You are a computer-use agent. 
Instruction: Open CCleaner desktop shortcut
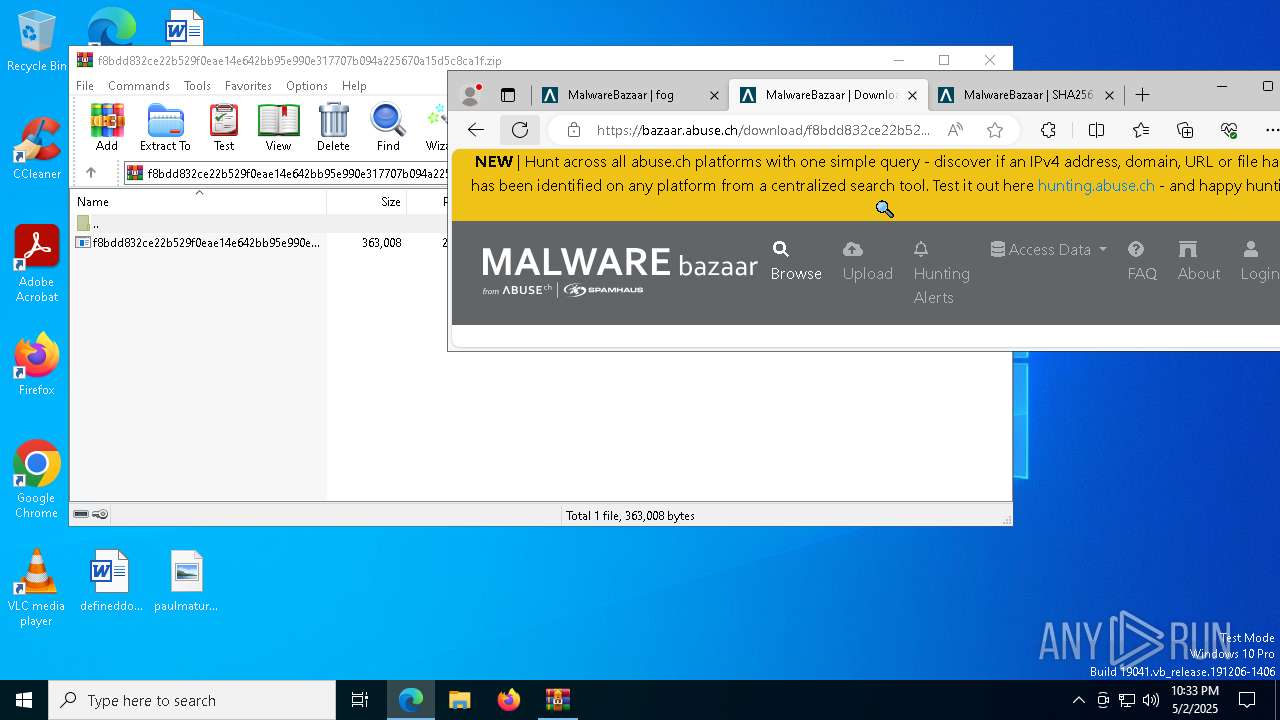pyautogui.click(x=37, y=149)
